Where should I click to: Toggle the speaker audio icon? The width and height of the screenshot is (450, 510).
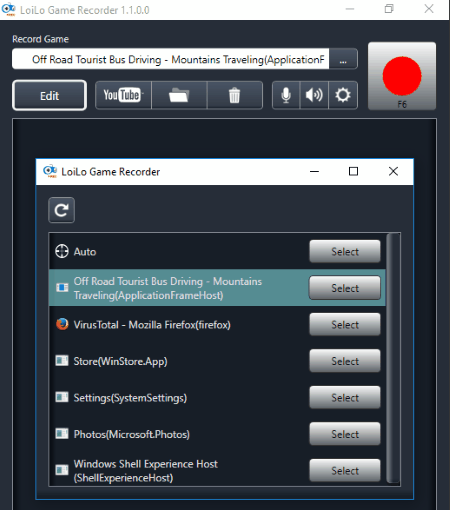click(314, 95)
